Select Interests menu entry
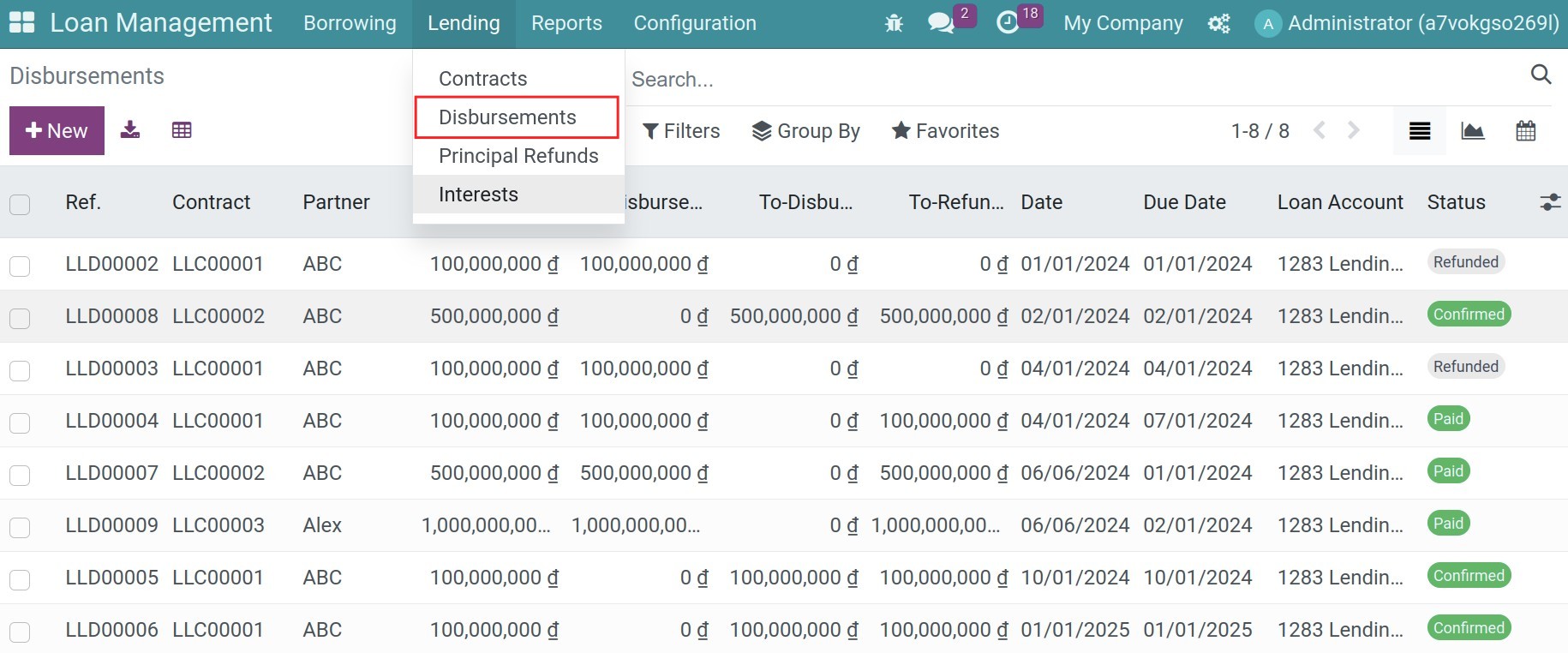1568x653 pixels. pyautogui.click(x=518, y=195)
